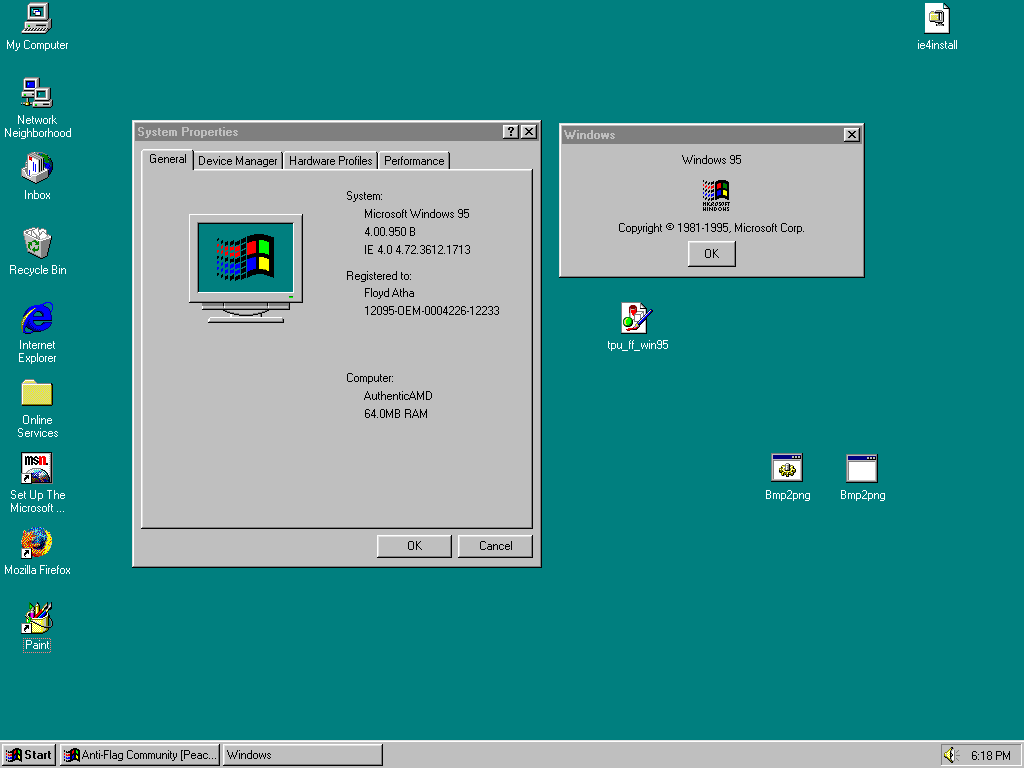Image resolution: width=1024 pixels, height=768 pixels.
Task: Click the volume speaker icon in tray
Action: click(950, 755)
